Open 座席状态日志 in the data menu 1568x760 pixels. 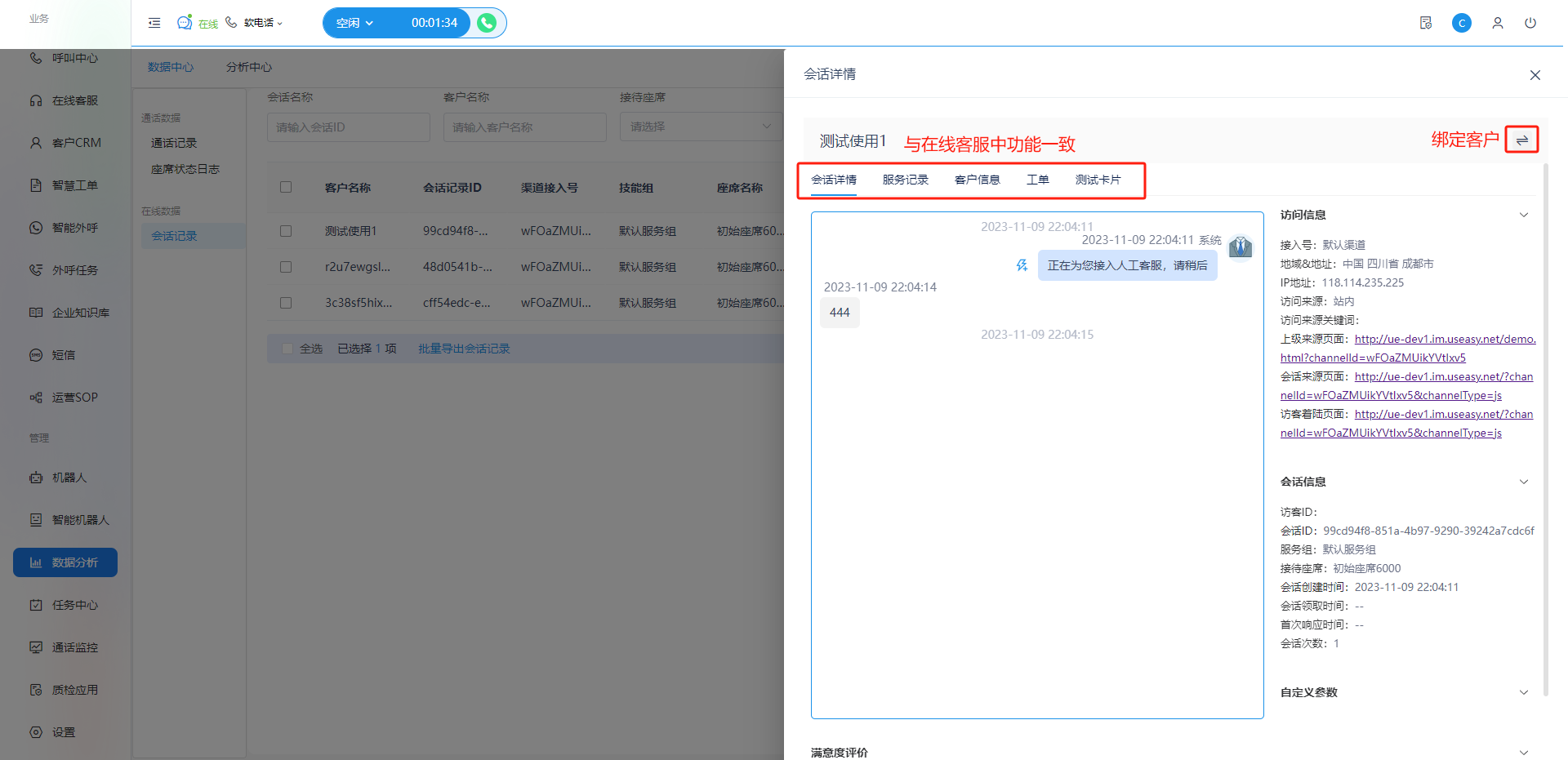(185, 169)
